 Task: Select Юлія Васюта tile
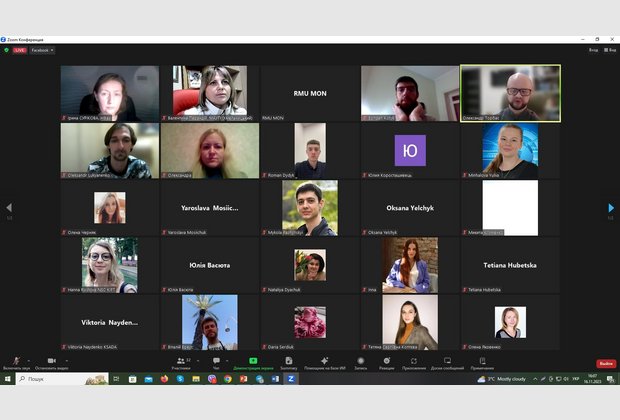tap(210, 265)
